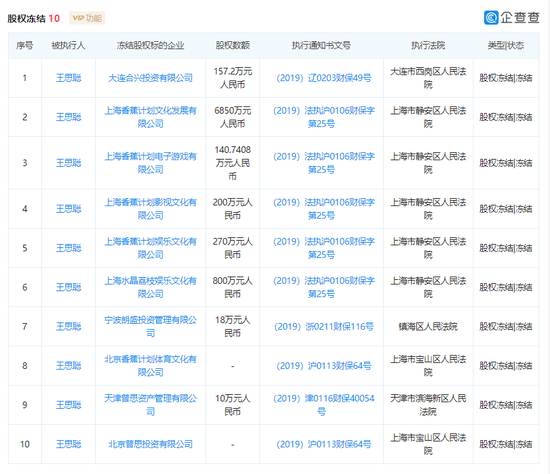
Task: Select 镇海区人民法院 court cell
Action: pyautogui.click(x=428, y=327)
